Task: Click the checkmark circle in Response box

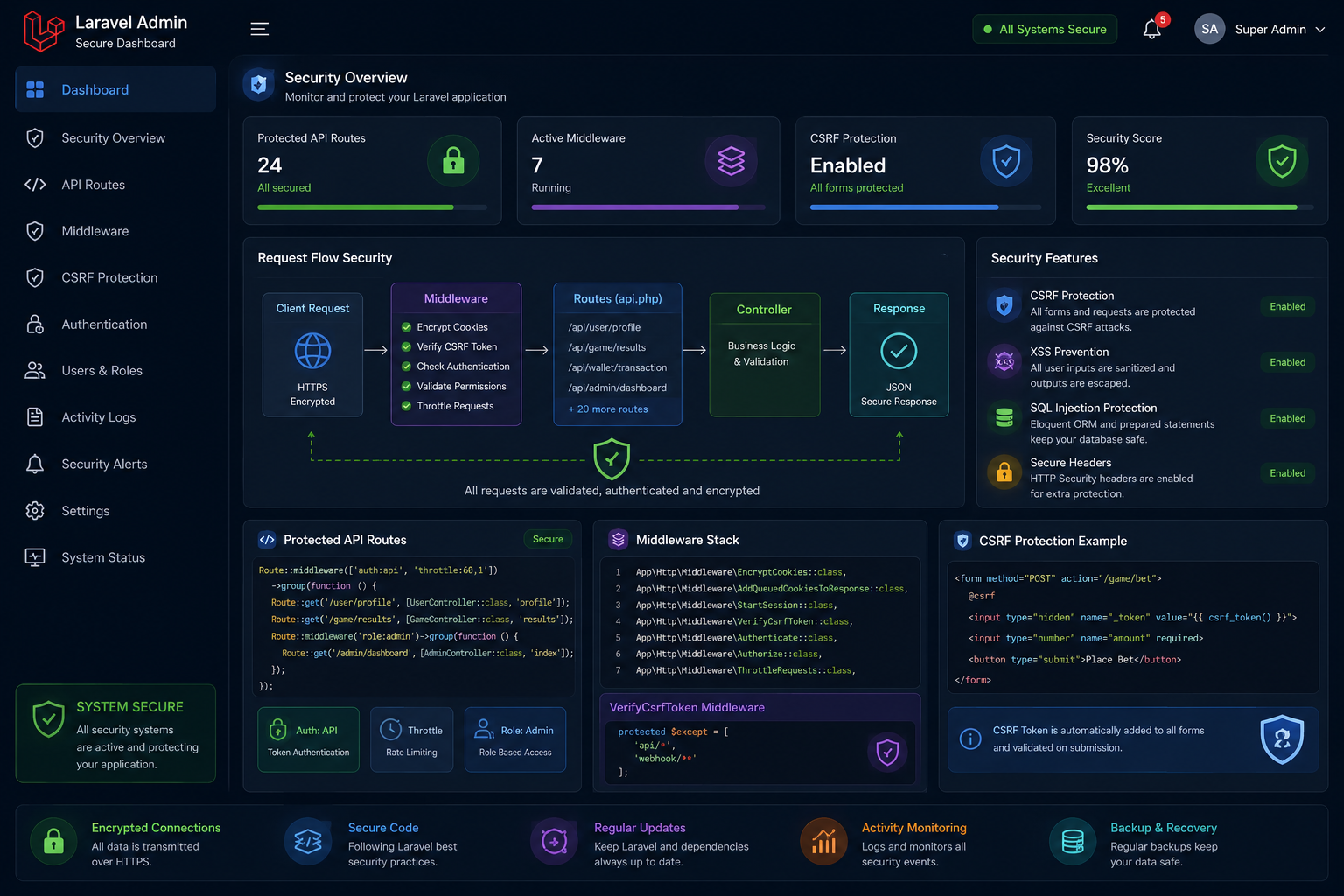Action: coord(899,351)
